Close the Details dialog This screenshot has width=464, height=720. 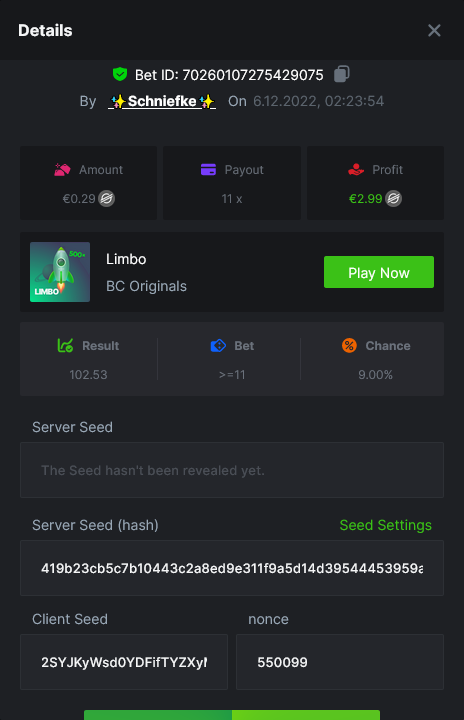(434, 30)
